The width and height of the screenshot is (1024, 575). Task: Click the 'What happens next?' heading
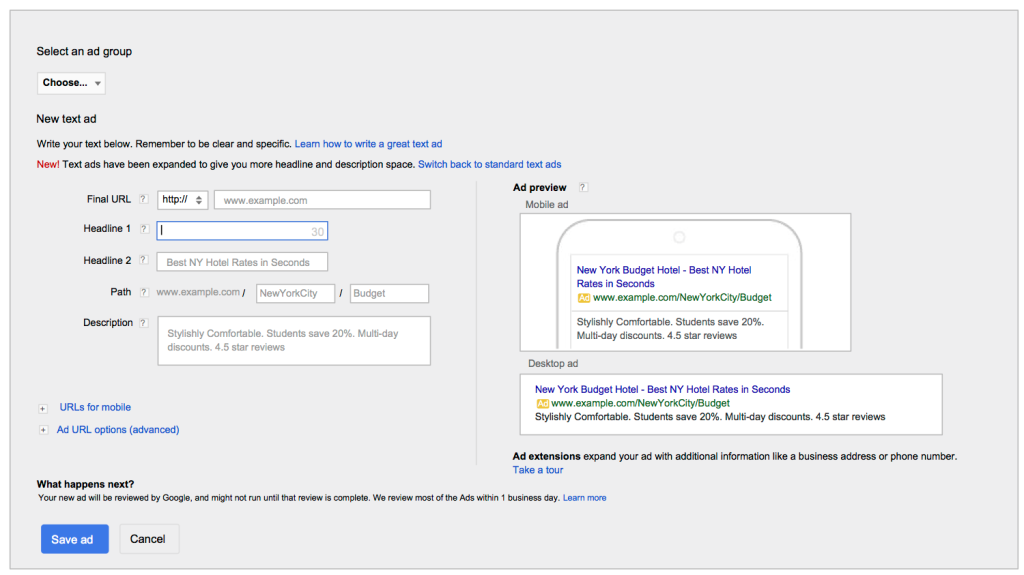click(86, 484)
